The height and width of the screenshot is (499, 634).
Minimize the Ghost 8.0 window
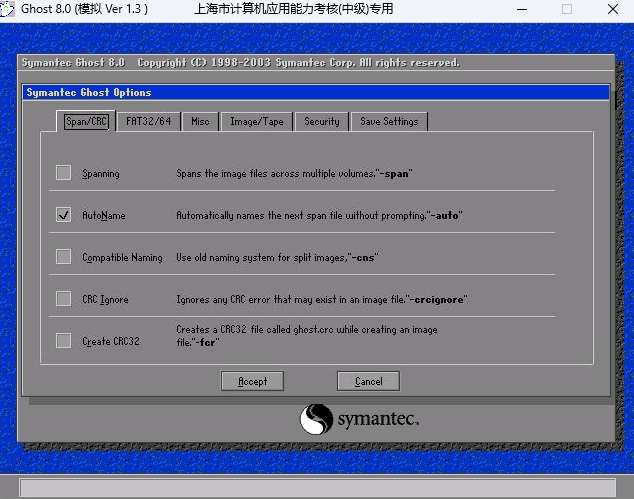click(522, 9)
